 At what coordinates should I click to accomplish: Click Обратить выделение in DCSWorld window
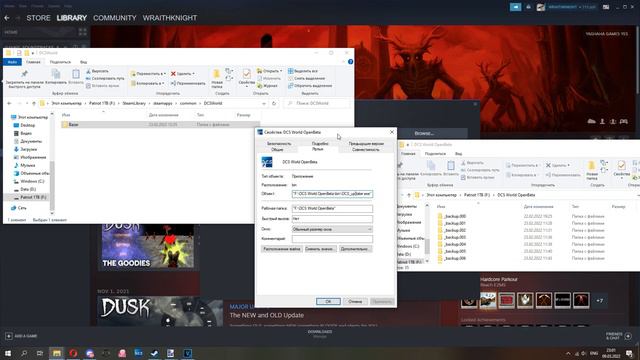pos(310,86)
